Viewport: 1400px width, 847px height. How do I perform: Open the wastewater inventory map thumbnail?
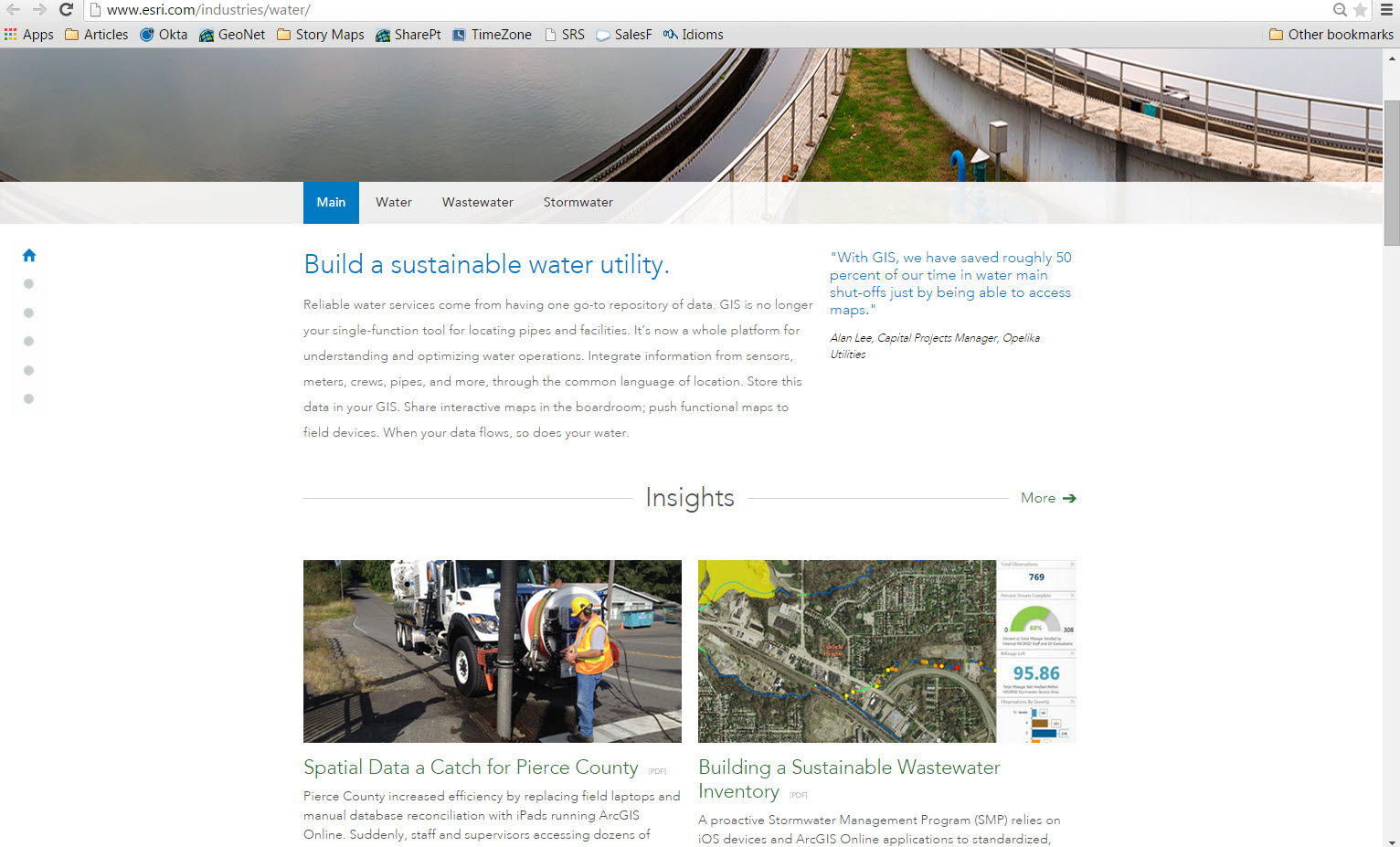tap(886, 651)
